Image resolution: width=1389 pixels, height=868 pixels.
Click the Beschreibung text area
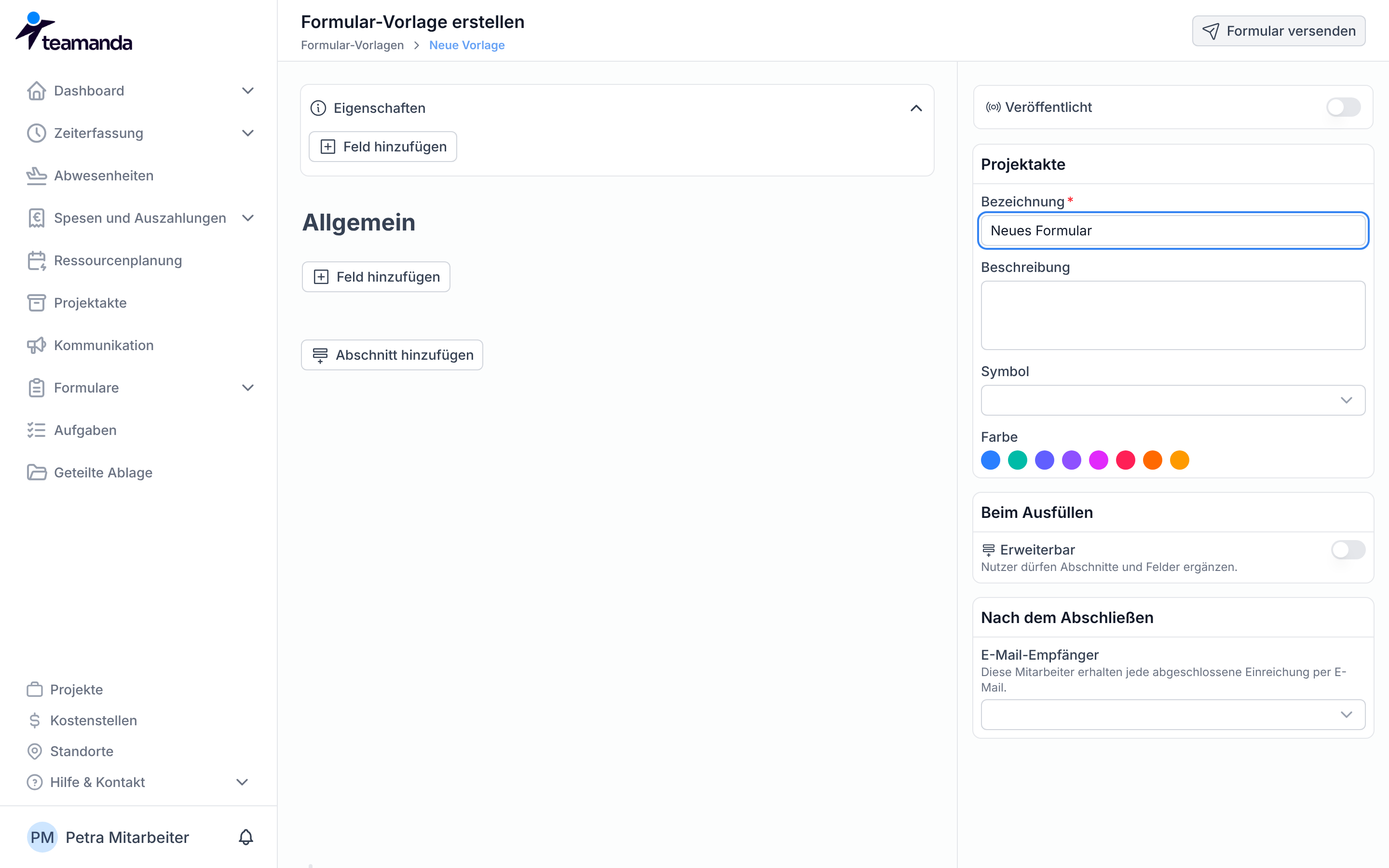[x=1172, y=315]
